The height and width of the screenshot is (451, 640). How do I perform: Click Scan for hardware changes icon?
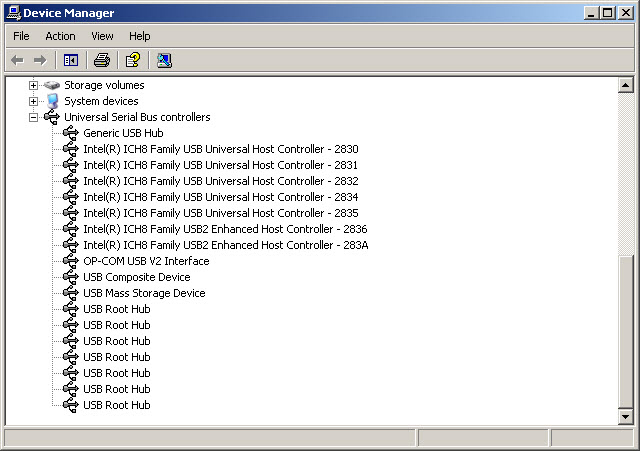coord(164,60)
